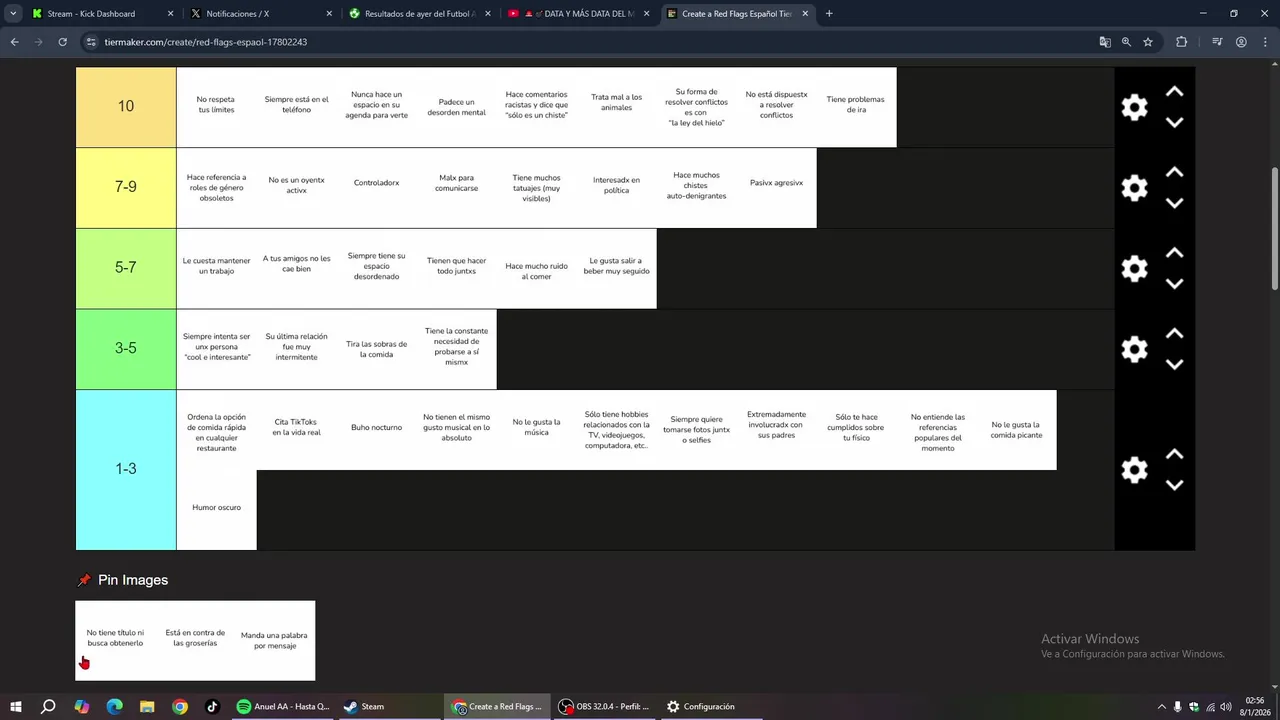Screen dimensions: 1280x720
Task: Open settings gear for tier 3-5 row
Action: [x=1134, y=349]
